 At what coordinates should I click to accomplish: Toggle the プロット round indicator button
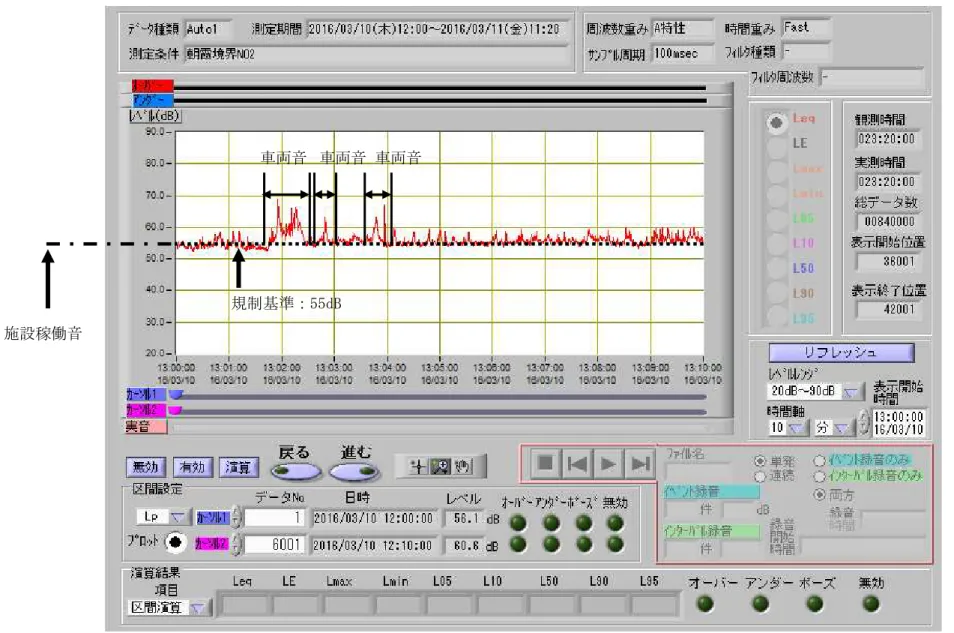pyautogui.click(x=175, y=542)
